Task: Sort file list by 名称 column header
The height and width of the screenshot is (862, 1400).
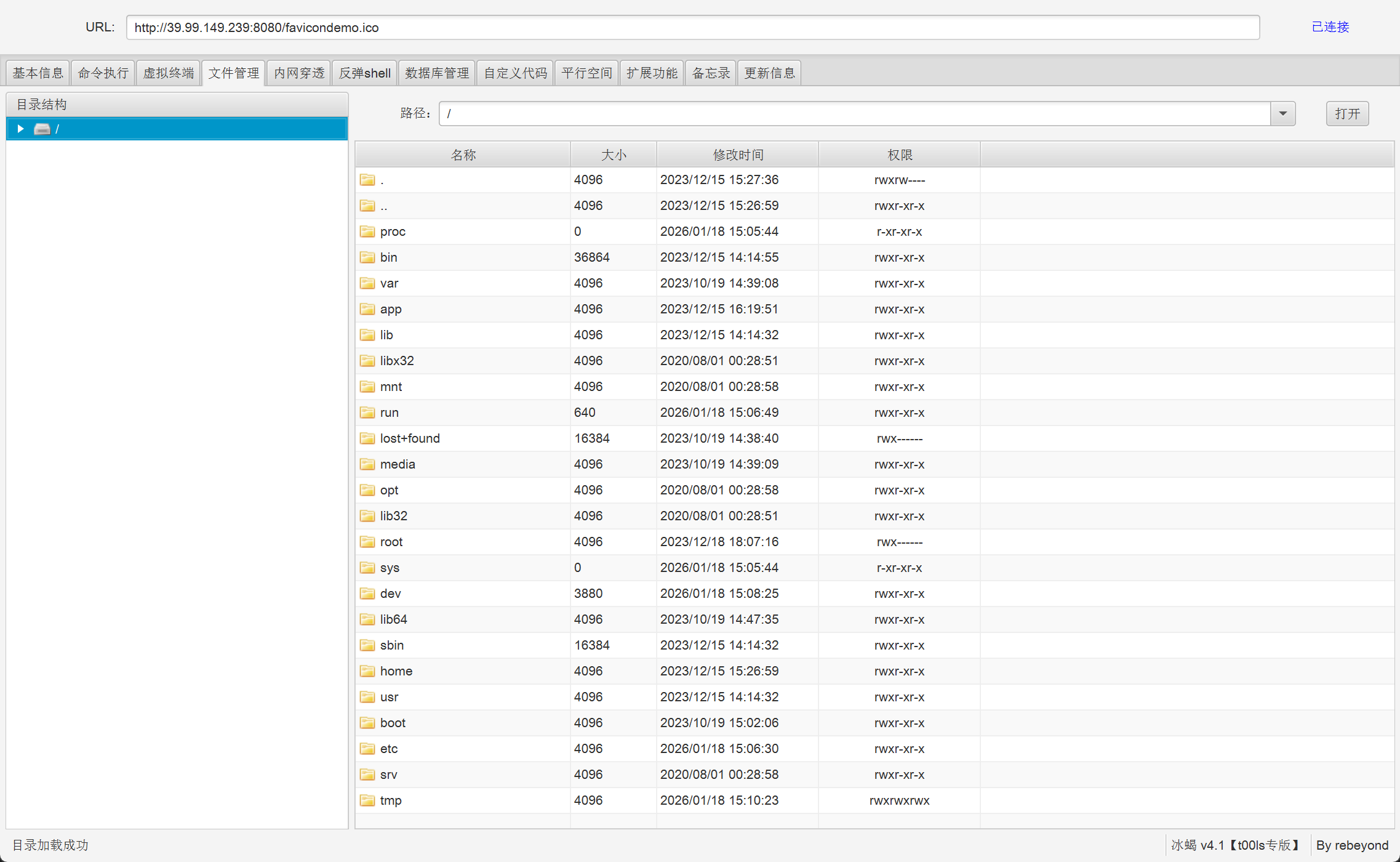Action: click(463, 155)
